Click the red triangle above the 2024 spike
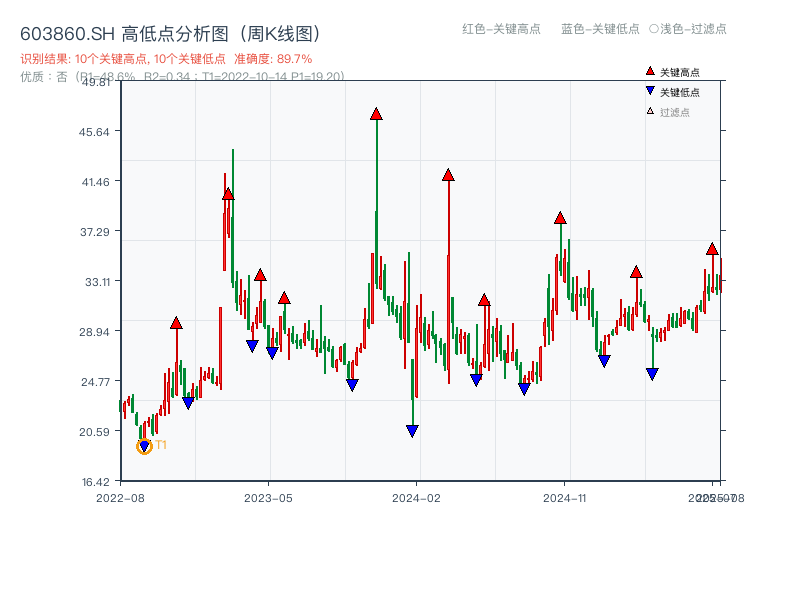 [447, 174]
